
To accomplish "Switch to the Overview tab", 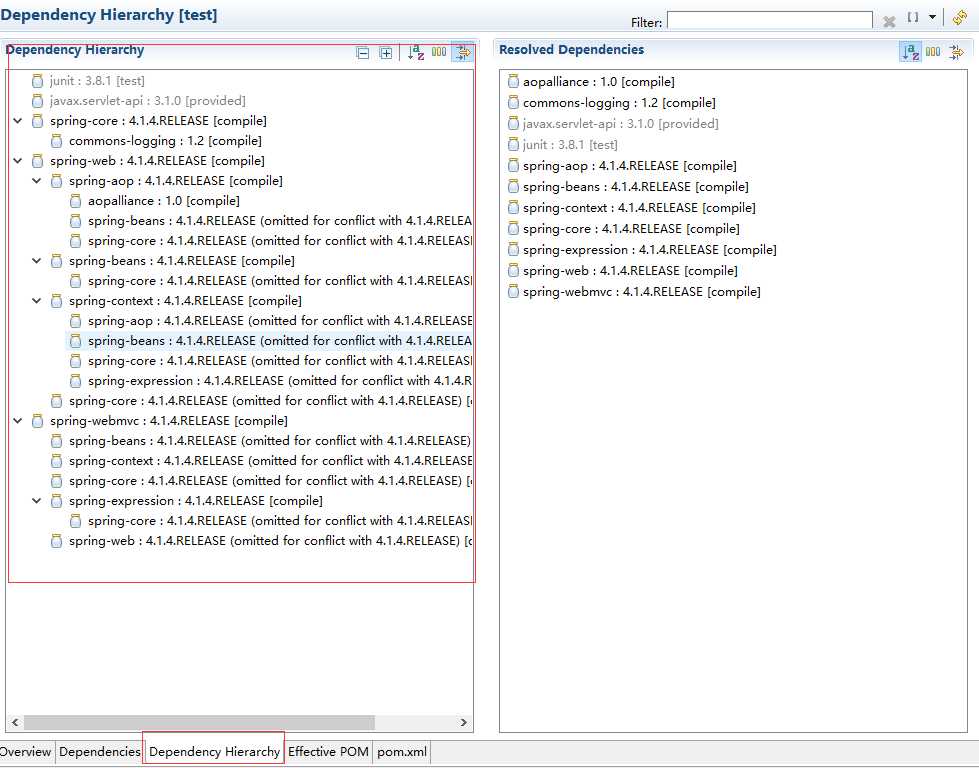I will coord(26,752).
